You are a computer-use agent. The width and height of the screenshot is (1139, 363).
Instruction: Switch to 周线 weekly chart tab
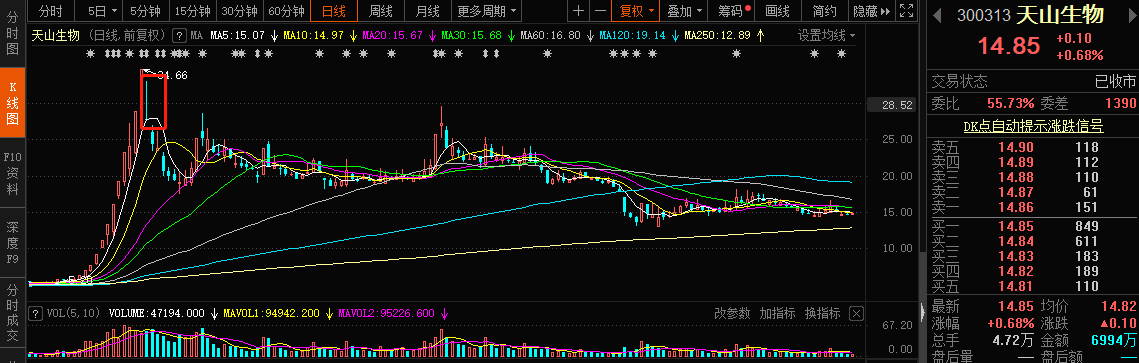(381, 11)
